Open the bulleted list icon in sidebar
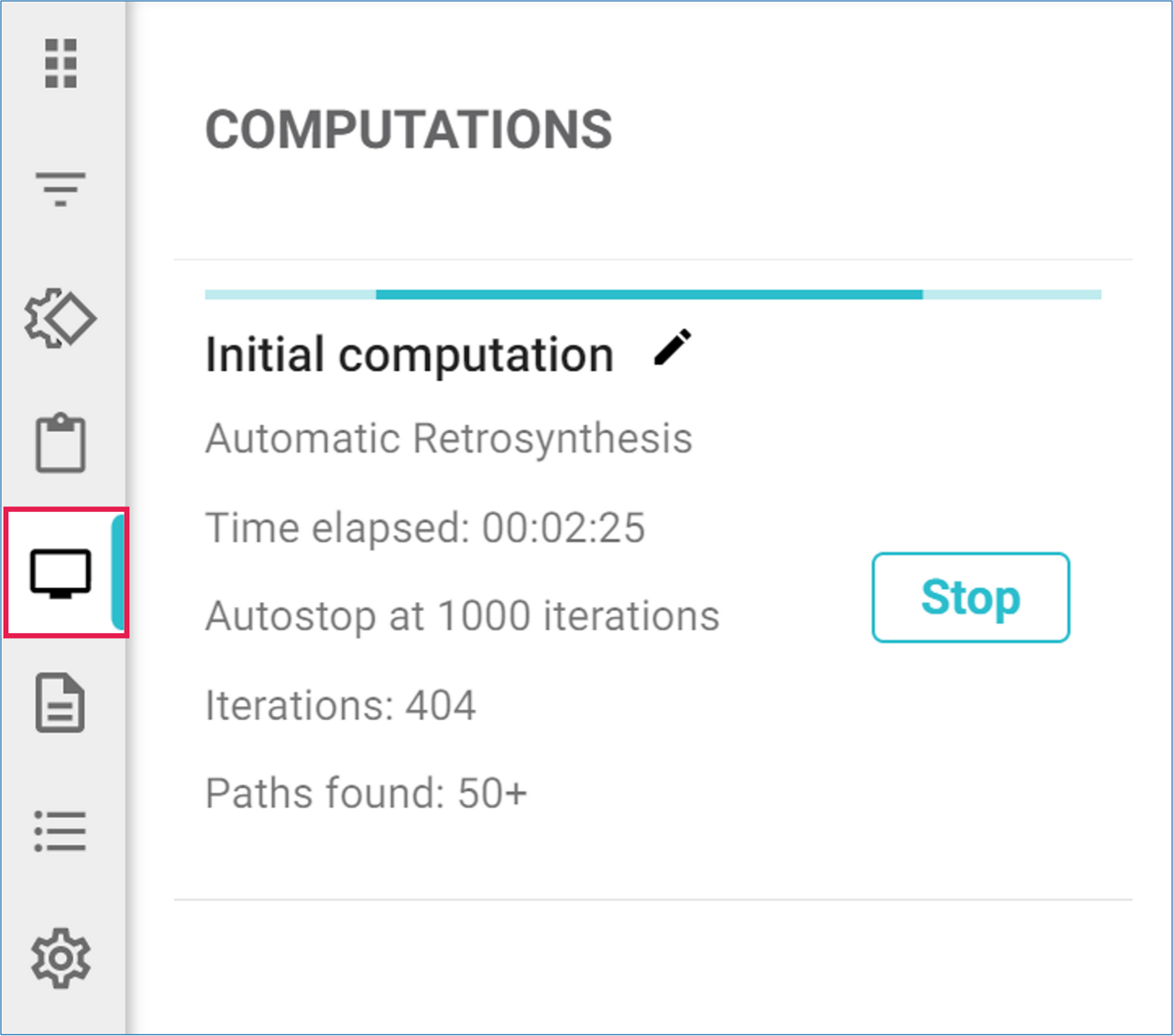The height and width of the screenshot is (1036, 1173). click(60, 831)
